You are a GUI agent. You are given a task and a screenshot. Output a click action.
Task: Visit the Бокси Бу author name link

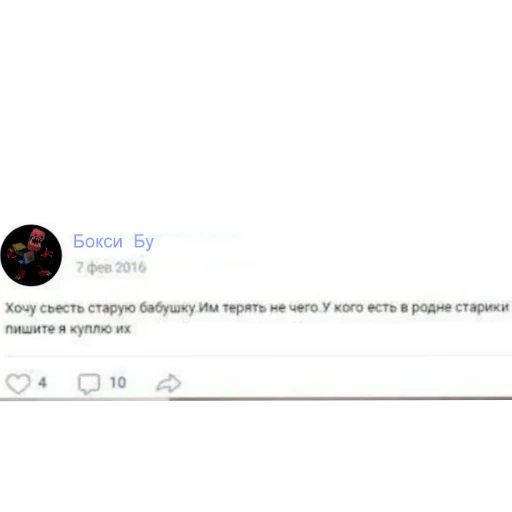pyautogui.click(x=113, y=241)
